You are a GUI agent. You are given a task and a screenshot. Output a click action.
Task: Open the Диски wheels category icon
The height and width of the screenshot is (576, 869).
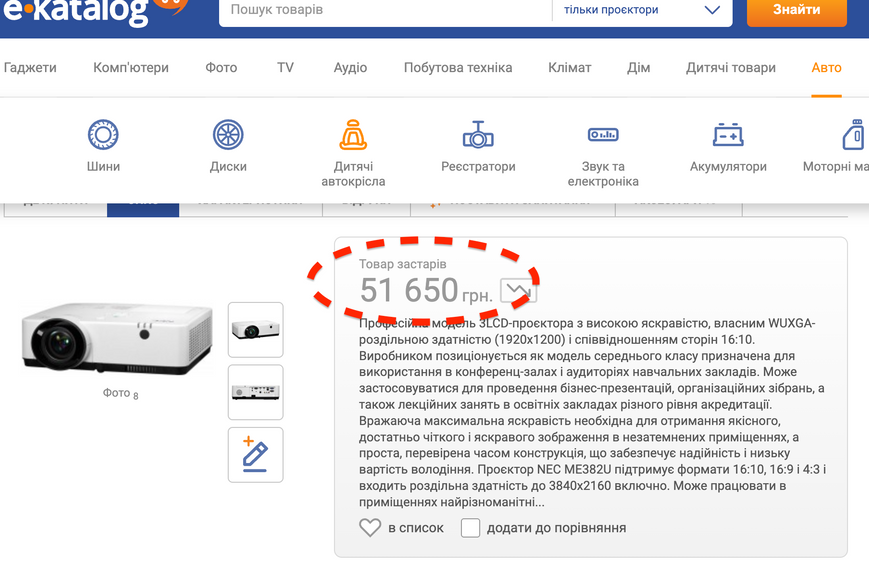click(228, 135)
